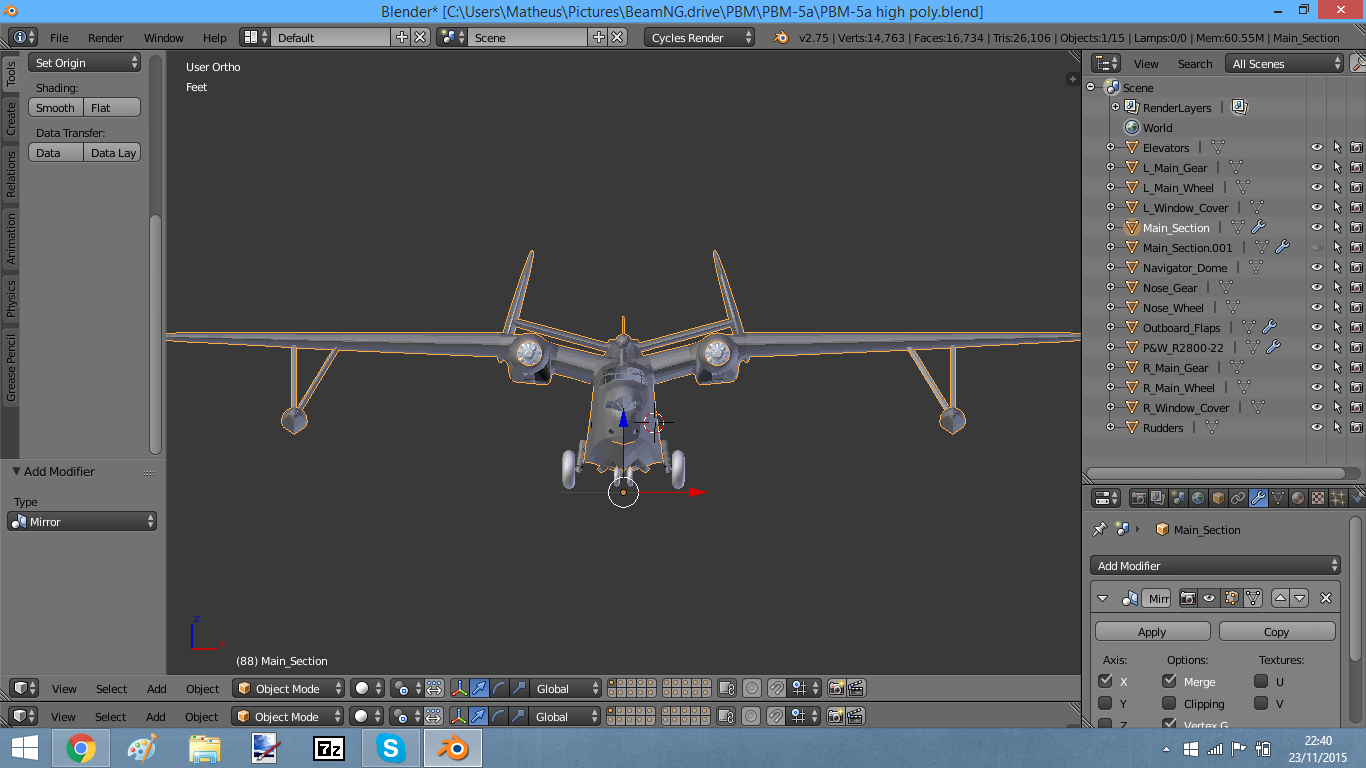1366x768 pixels.
Task: Add a new screen layout with plus beside Default
Action: 402,37
